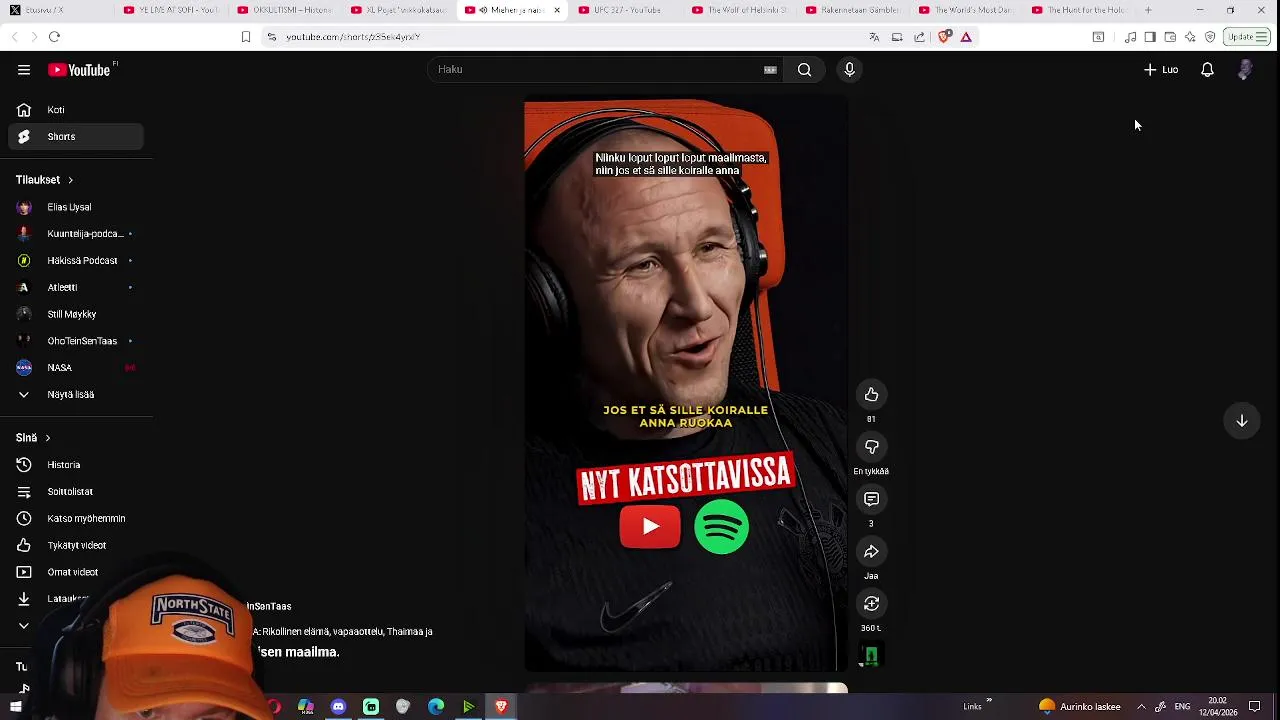Open Brave Rewards triangle icon
Viewport: 1280px width, 720px height.
966,37
